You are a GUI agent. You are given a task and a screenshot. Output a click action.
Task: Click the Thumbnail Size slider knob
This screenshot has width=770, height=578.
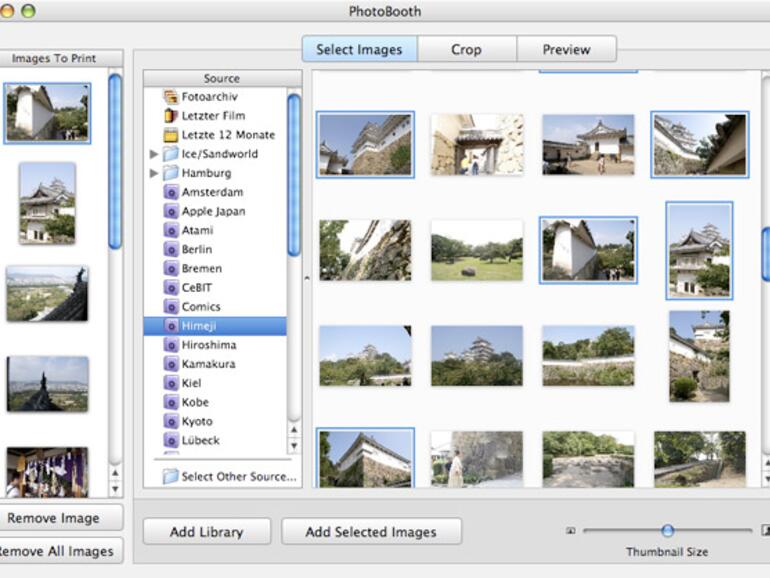click(667, 531)
